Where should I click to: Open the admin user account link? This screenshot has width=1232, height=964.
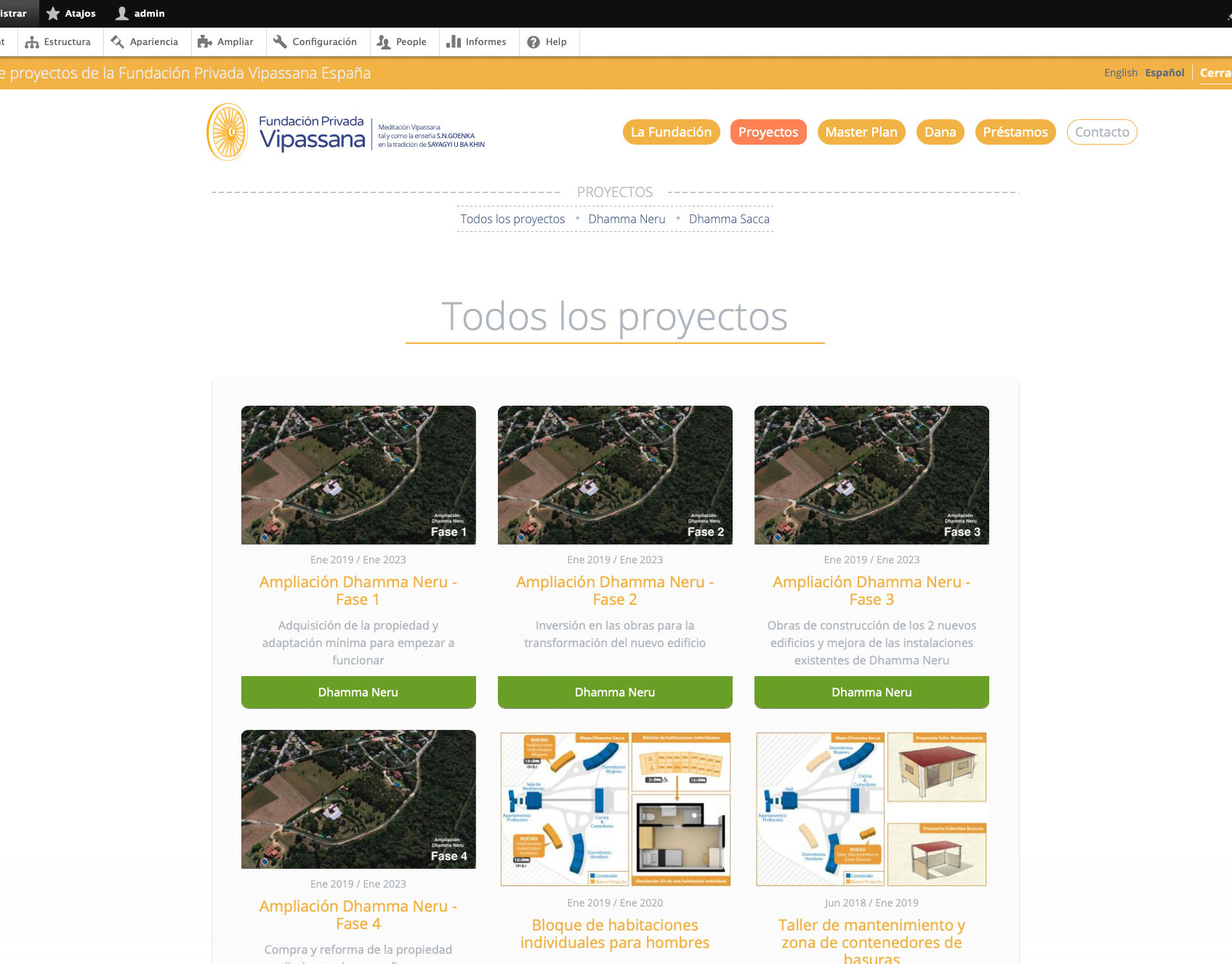click(141, 13)
